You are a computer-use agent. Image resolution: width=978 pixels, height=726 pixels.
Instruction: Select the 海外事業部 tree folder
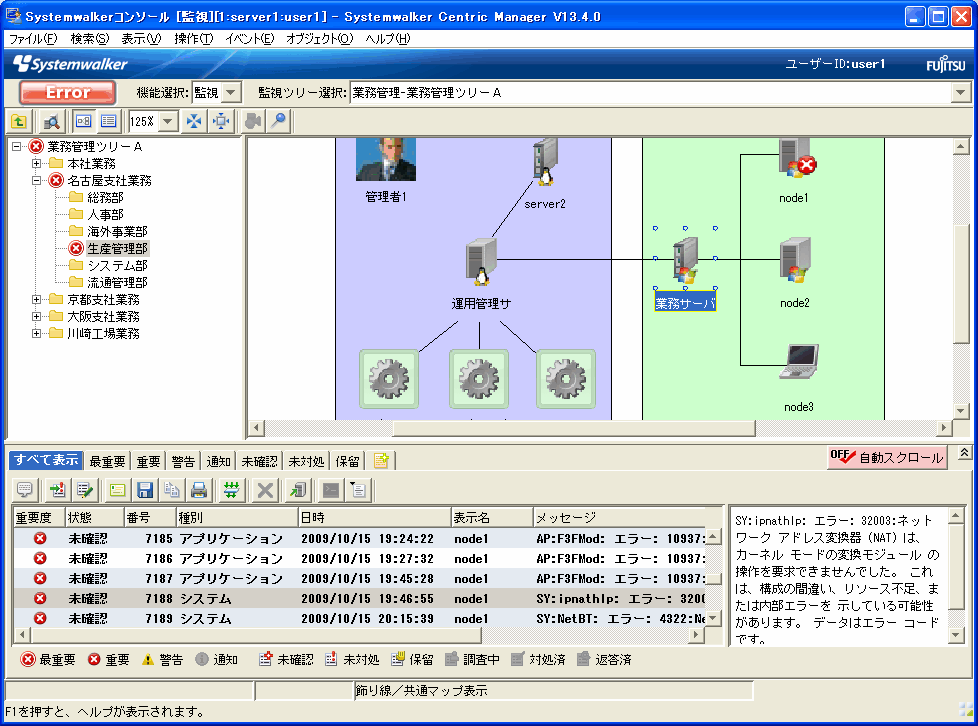pos(116,231)
